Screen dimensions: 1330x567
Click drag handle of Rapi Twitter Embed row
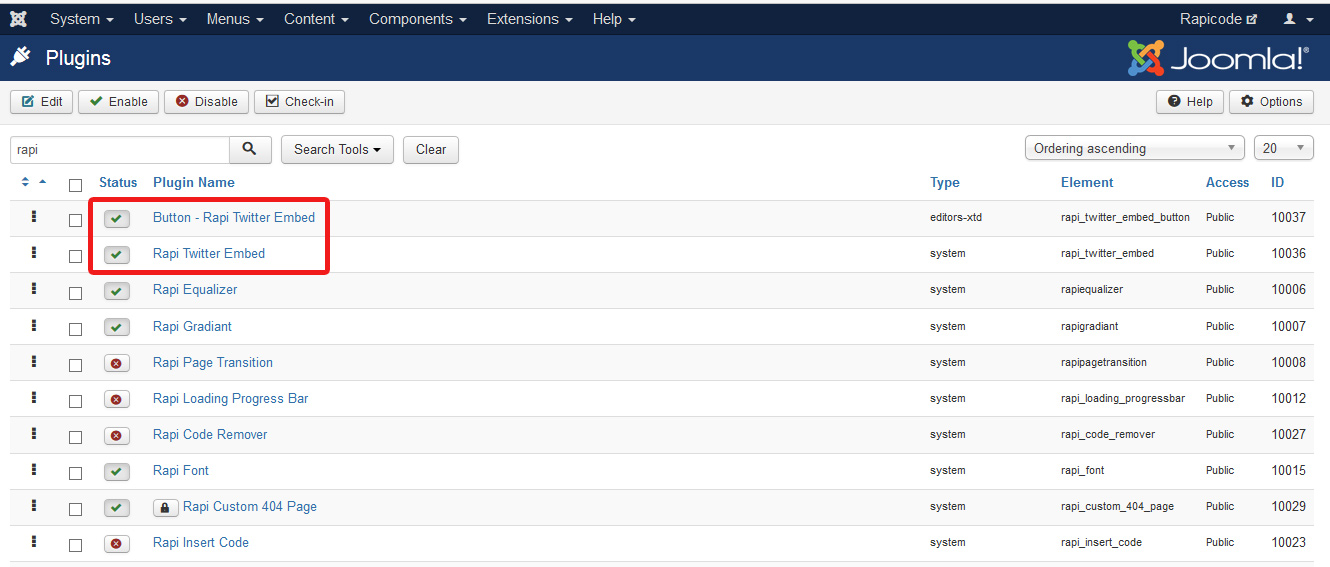click(33, 253)
